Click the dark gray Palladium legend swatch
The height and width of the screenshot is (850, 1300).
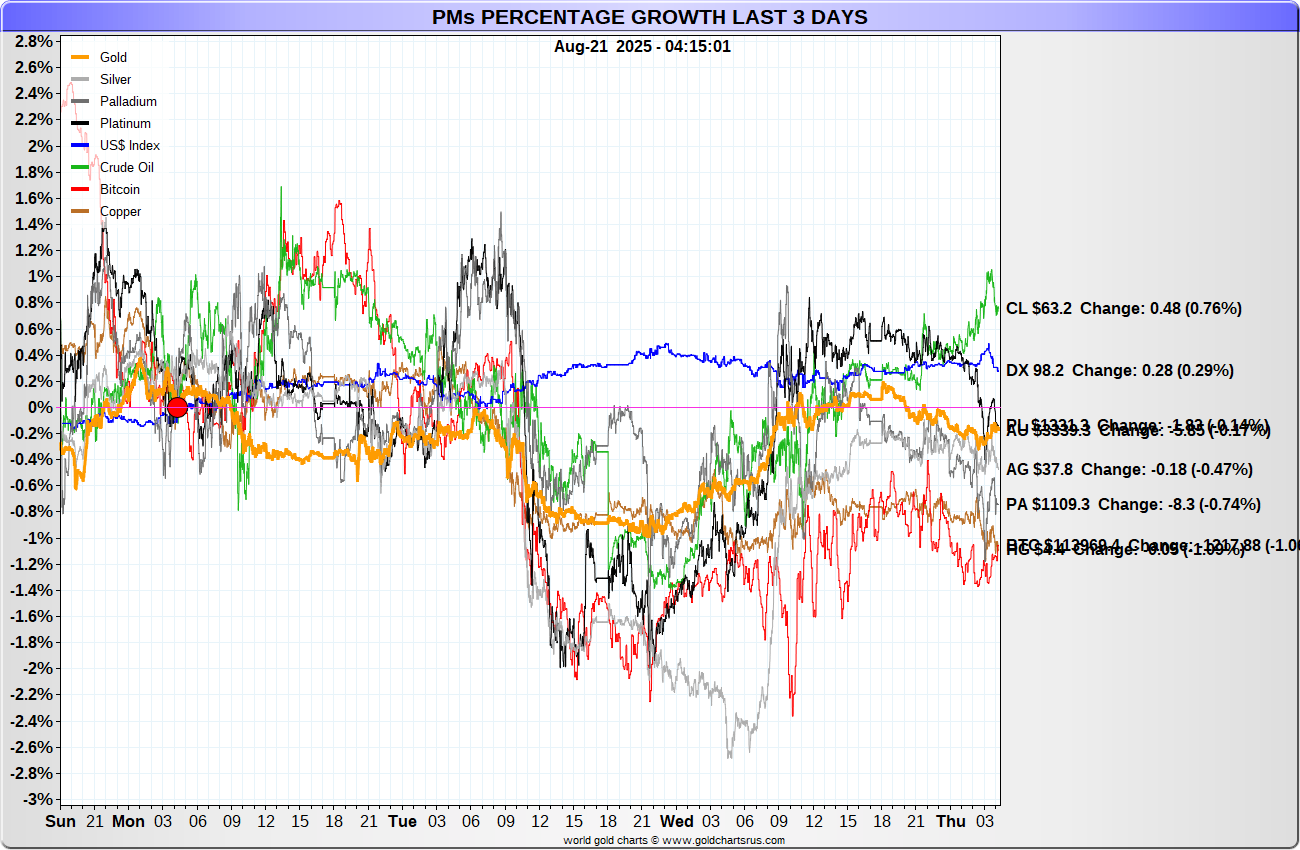[x=82, y=102]
